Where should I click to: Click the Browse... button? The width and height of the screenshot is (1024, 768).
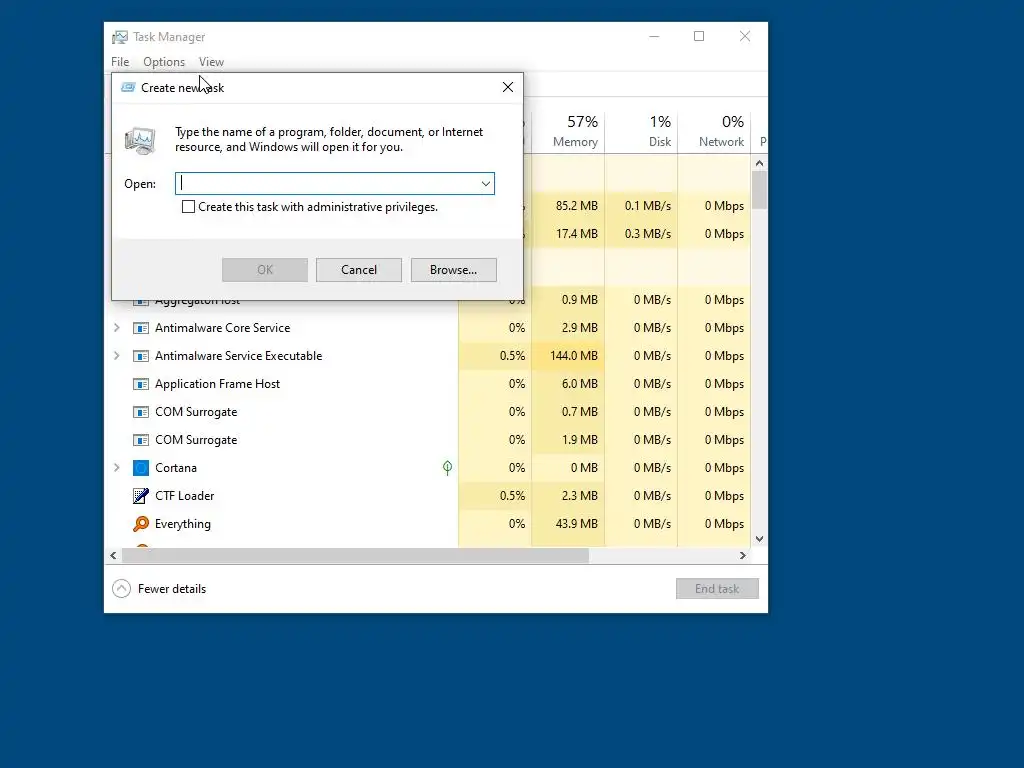453,270
